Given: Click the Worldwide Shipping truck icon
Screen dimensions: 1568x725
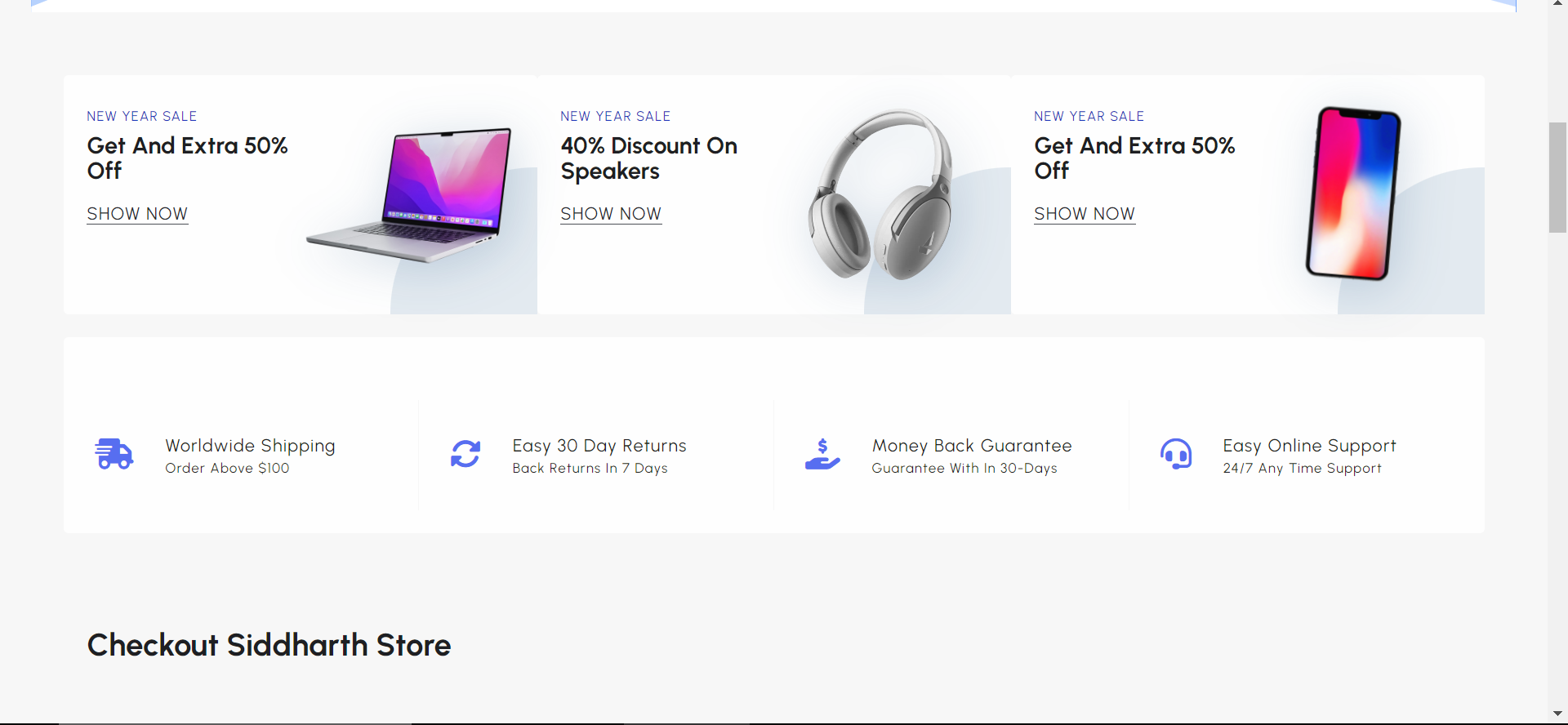Looking at the screenshot, I should (x=114, y=454).
